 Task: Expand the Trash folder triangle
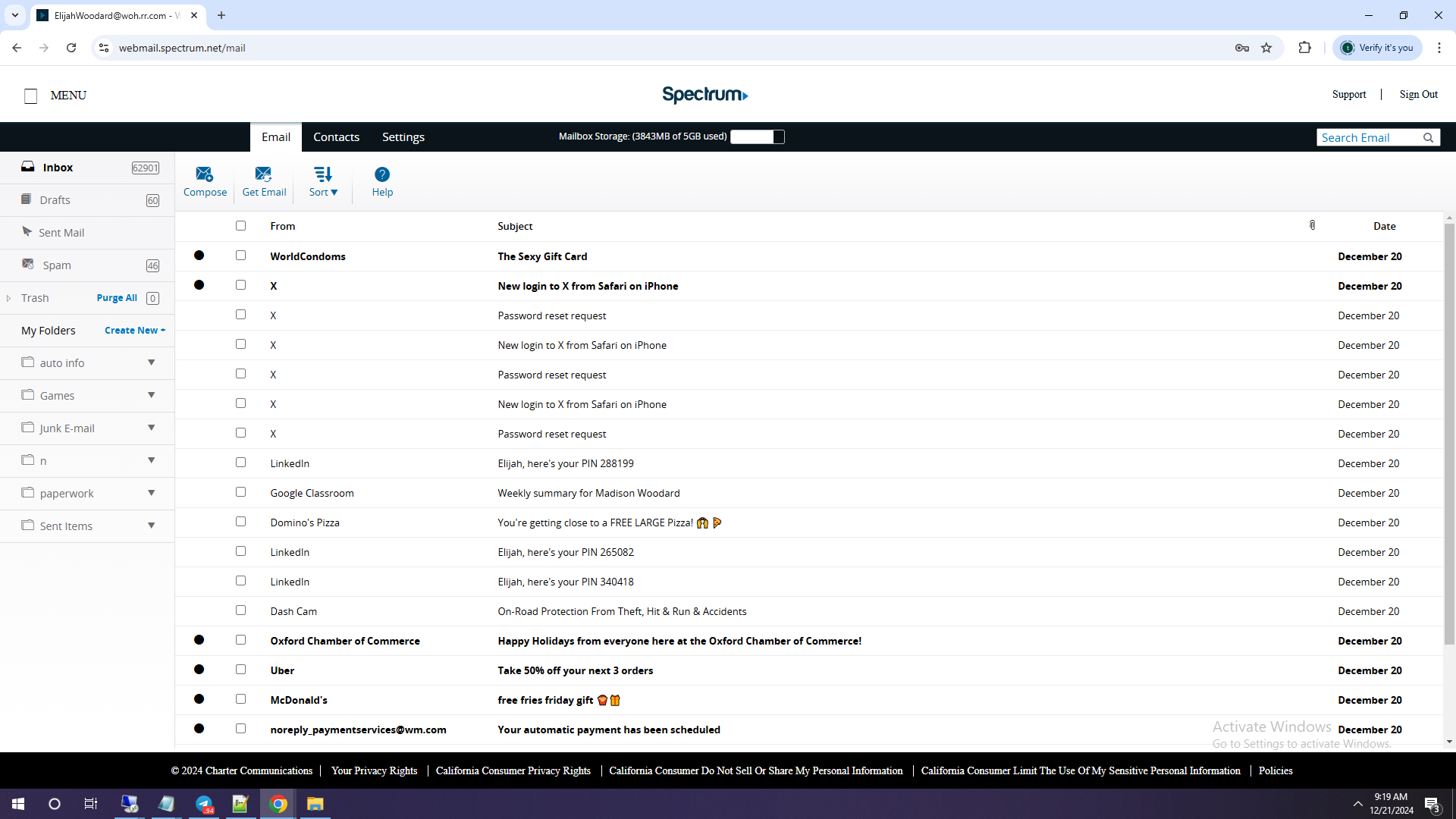[8, 298]
